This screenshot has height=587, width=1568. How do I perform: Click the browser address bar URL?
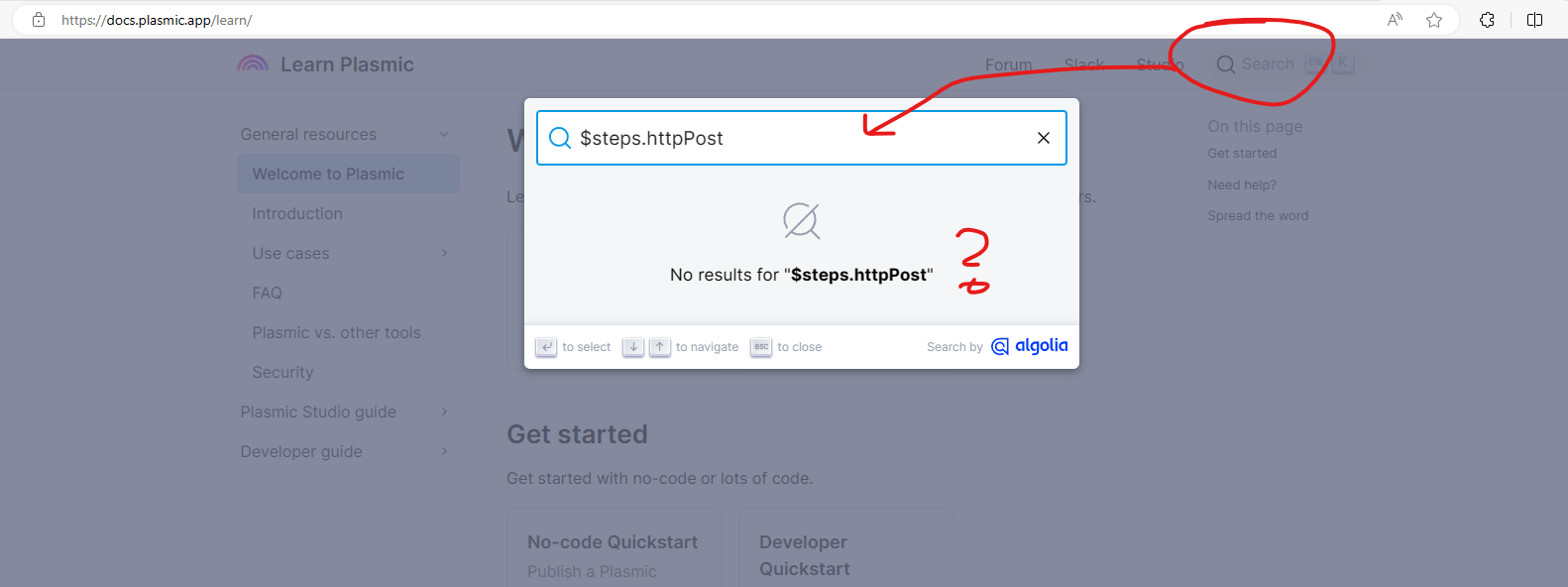(x=157, y=20)
